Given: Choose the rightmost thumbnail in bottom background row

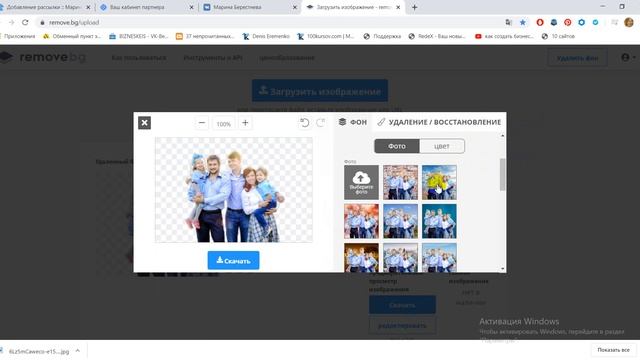Looking at the screenshot, I should 439,258.
